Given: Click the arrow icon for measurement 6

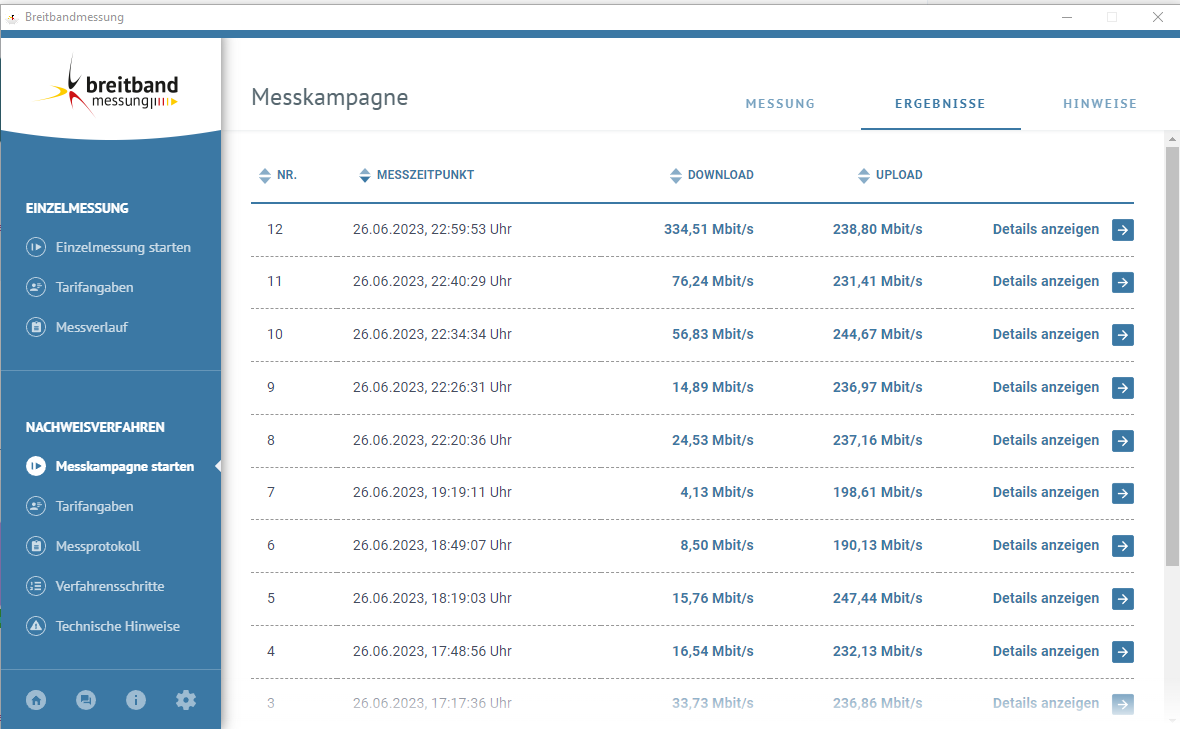Looking at the screenshot, I should (x=1123, y=545).
